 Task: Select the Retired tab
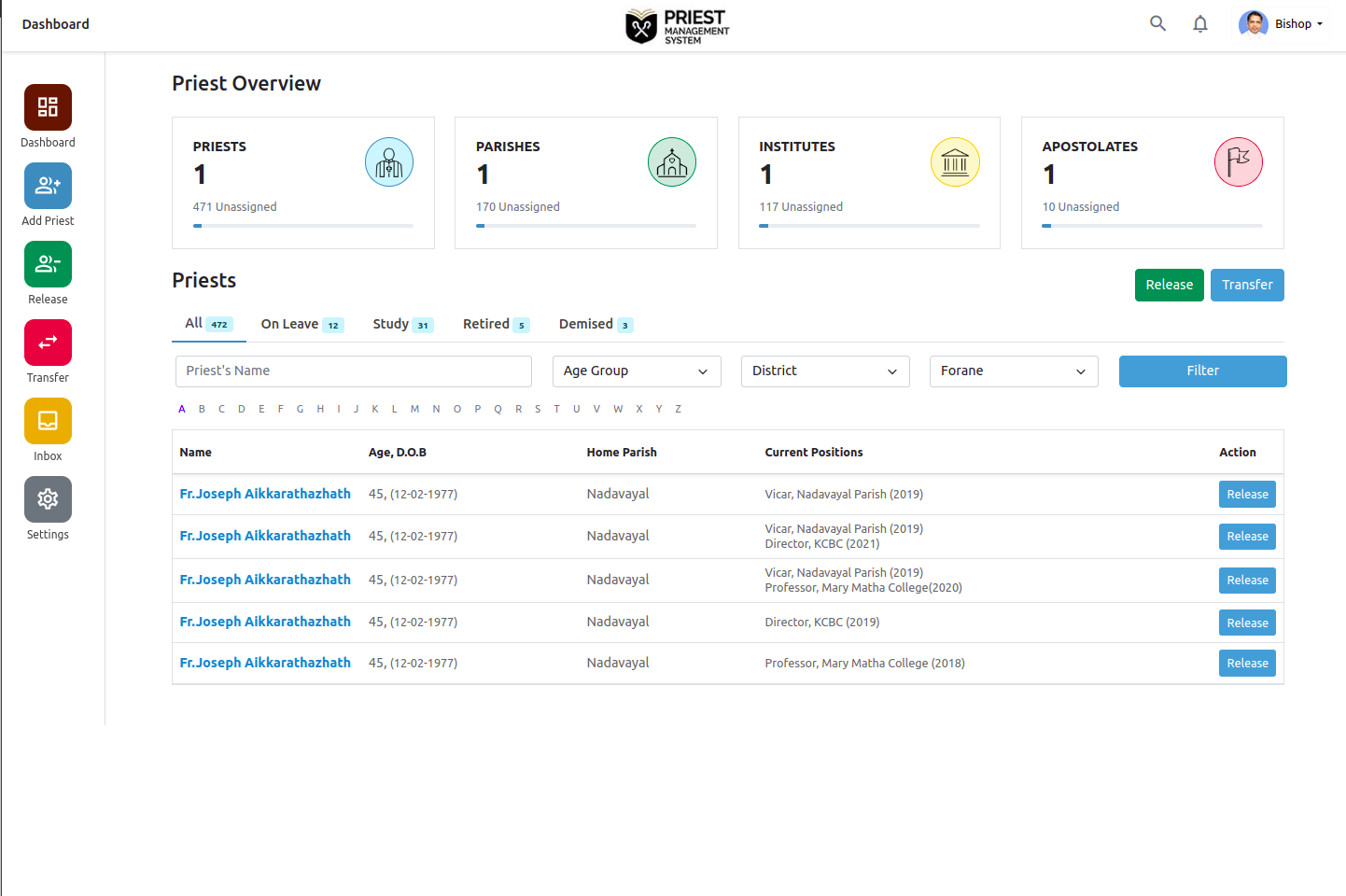pyautogui.click(x=496, y=324)
